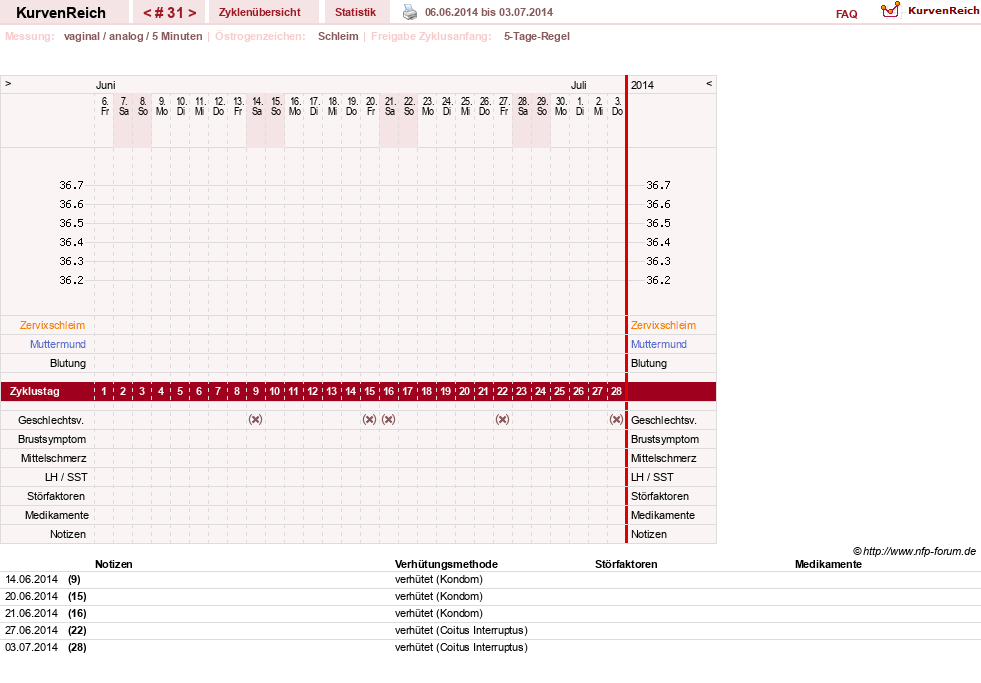Screen dimensions: 981x683
Task: Click notes row 14.06.2014 (9)
Action: 490,580
